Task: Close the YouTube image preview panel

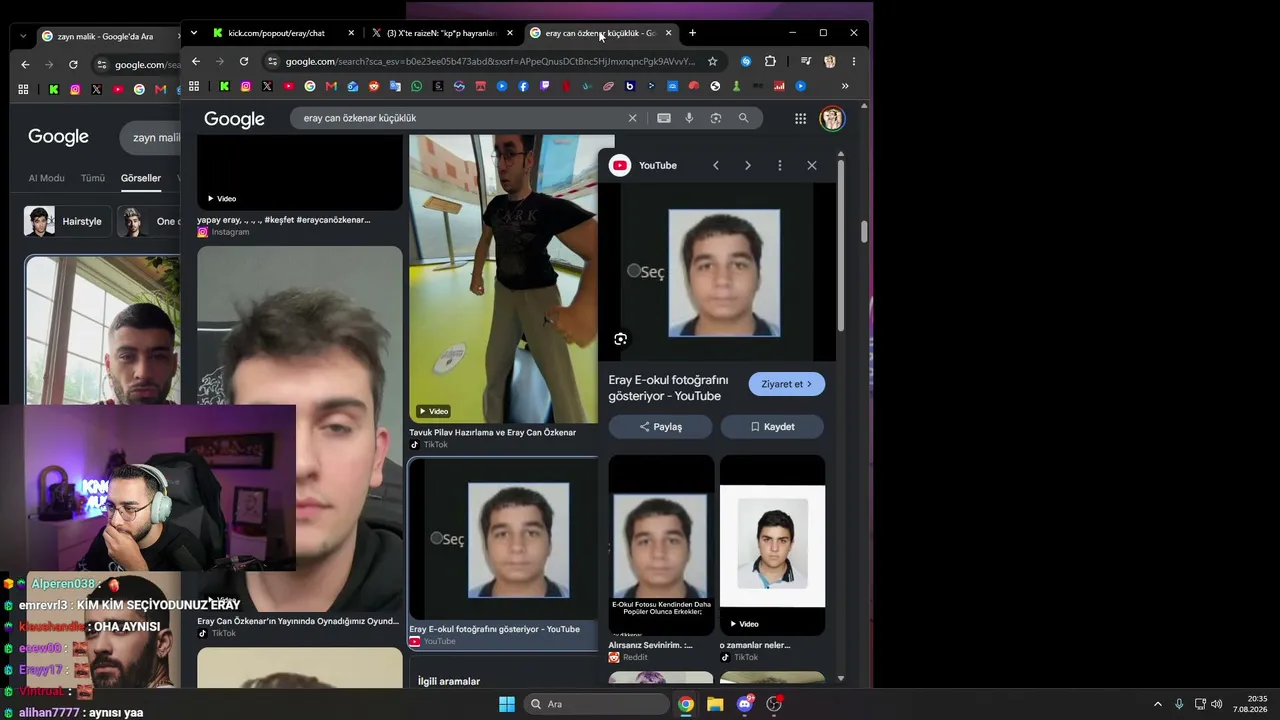Action: coord(811,165)
